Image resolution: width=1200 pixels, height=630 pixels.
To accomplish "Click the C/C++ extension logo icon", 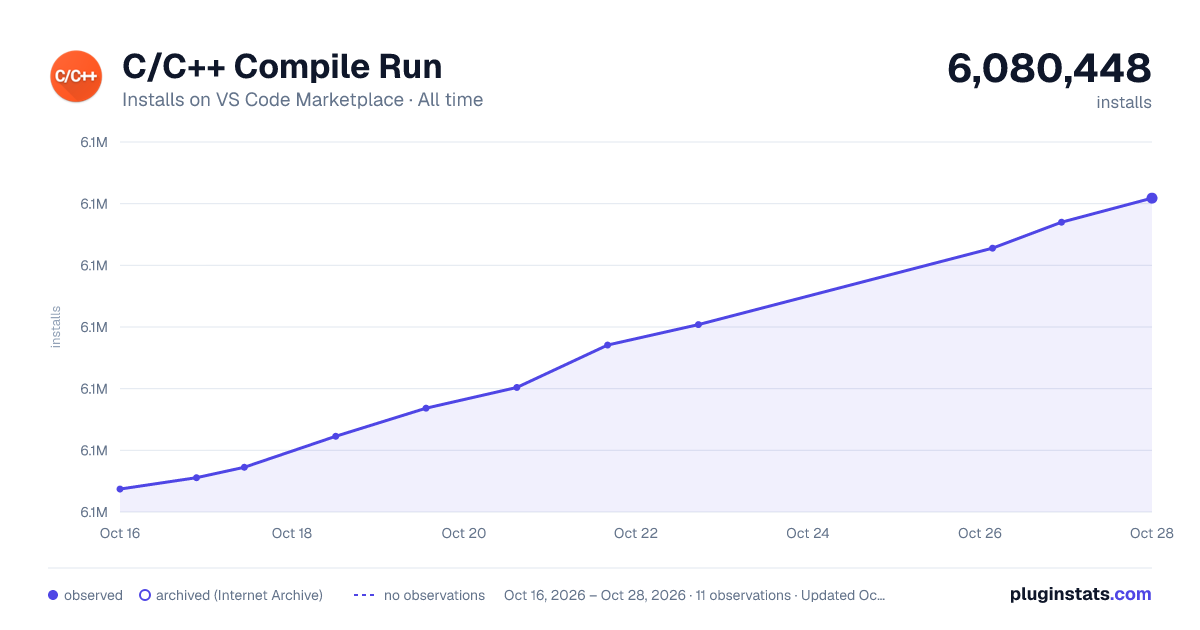I will (x=76, y=76).
